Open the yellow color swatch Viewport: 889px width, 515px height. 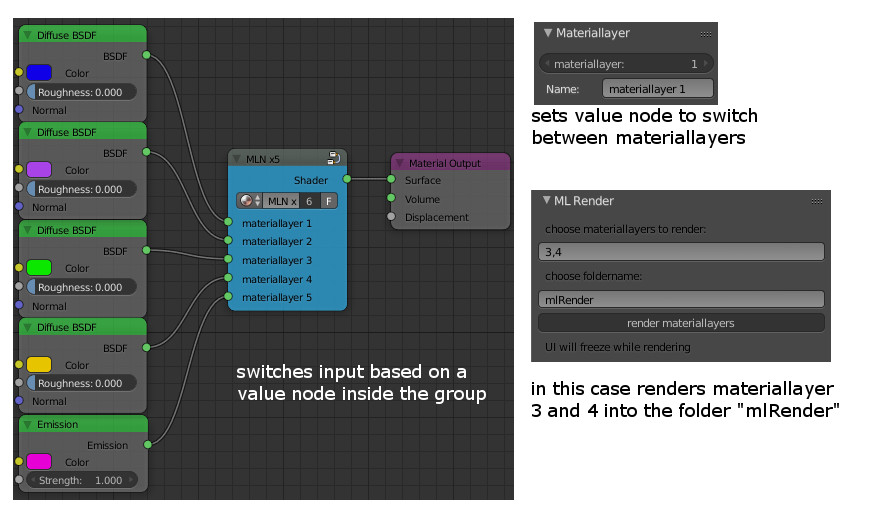tap(39, 365)
